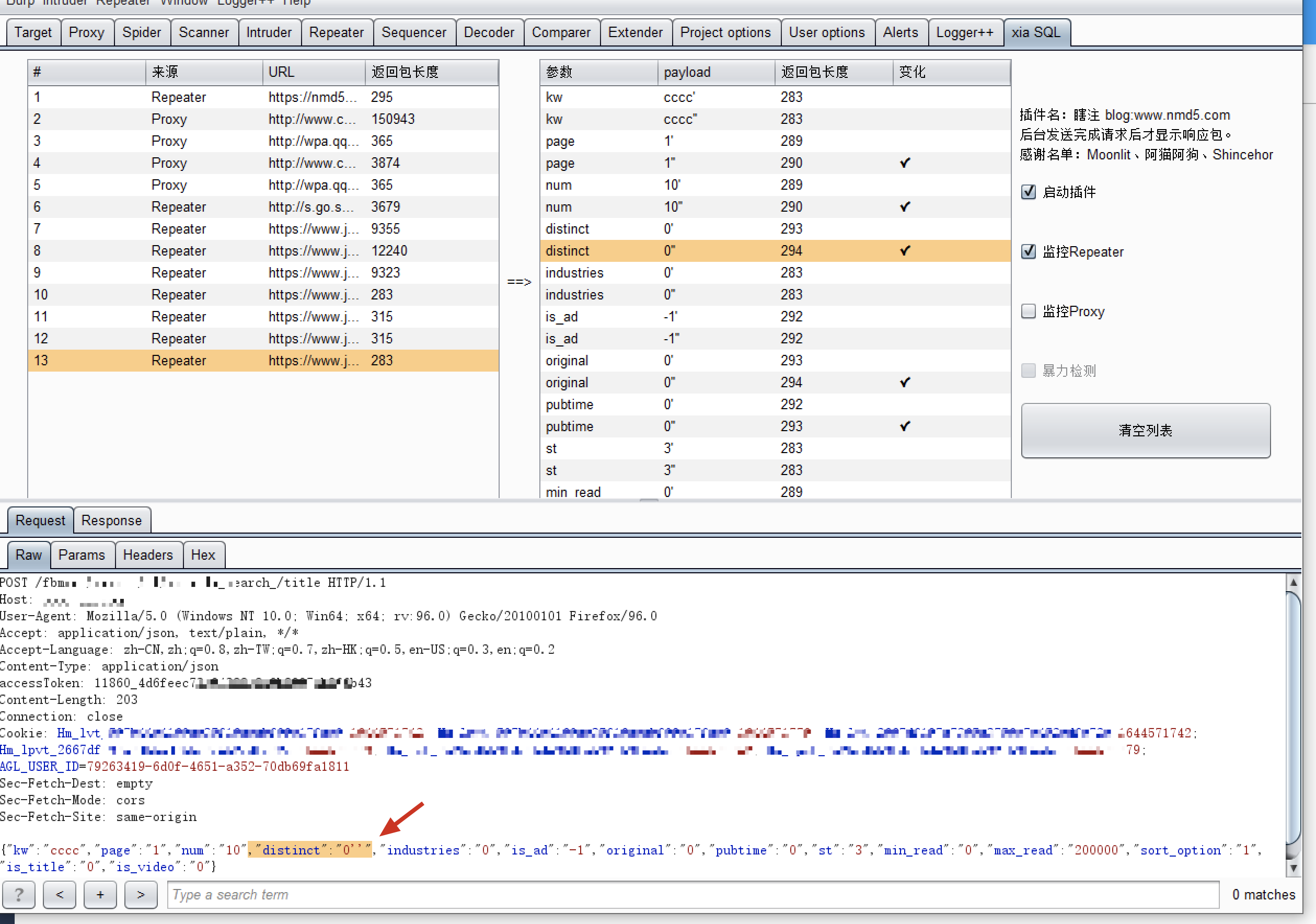Open the Hex view tab
Image resolution: width=1316 pixels, height=924 pixels.
203,555
